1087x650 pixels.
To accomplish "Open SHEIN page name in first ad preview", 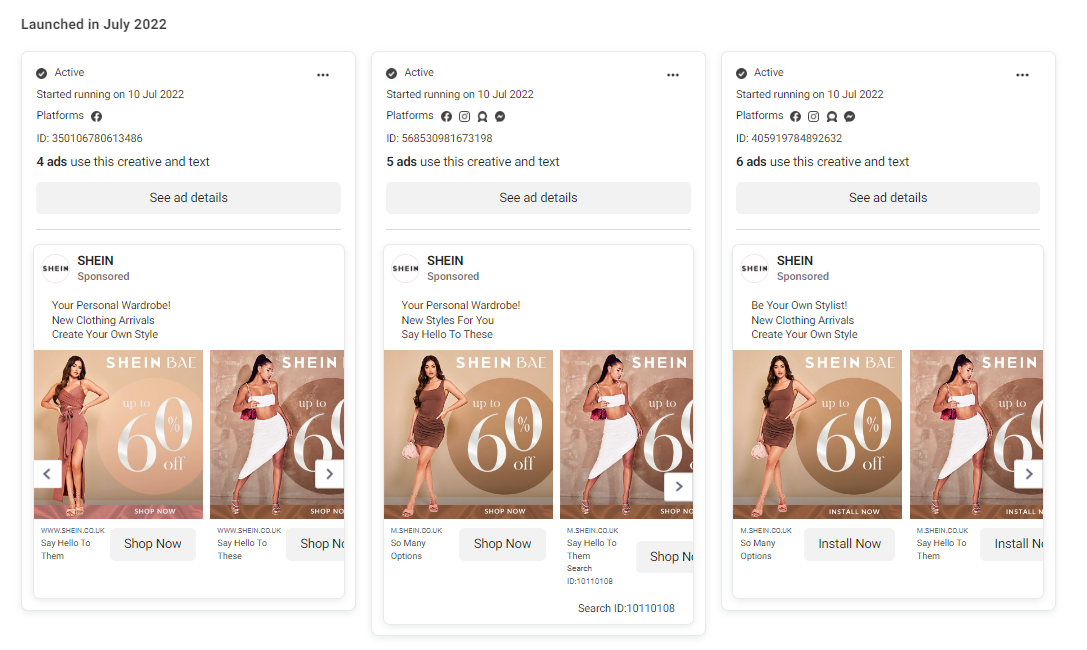I will [95, 261].
